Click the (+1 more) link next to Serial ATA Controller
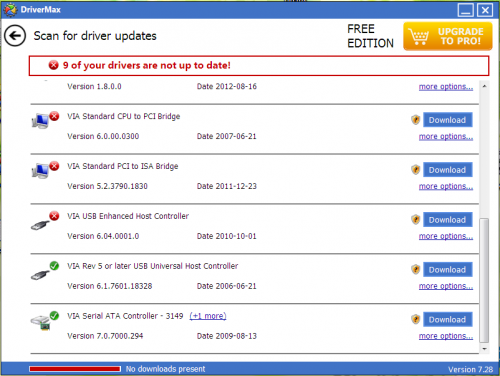 tap(208, 316)
